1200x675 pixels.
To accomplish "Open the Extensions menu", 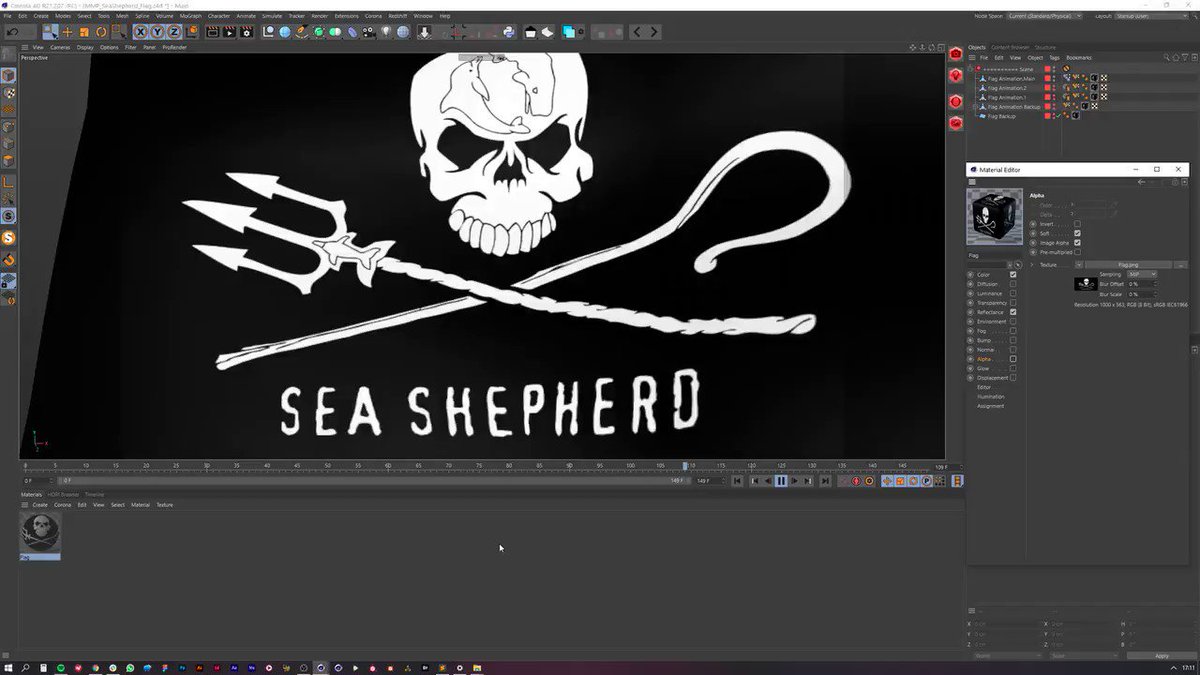I will tap(346, 16).
